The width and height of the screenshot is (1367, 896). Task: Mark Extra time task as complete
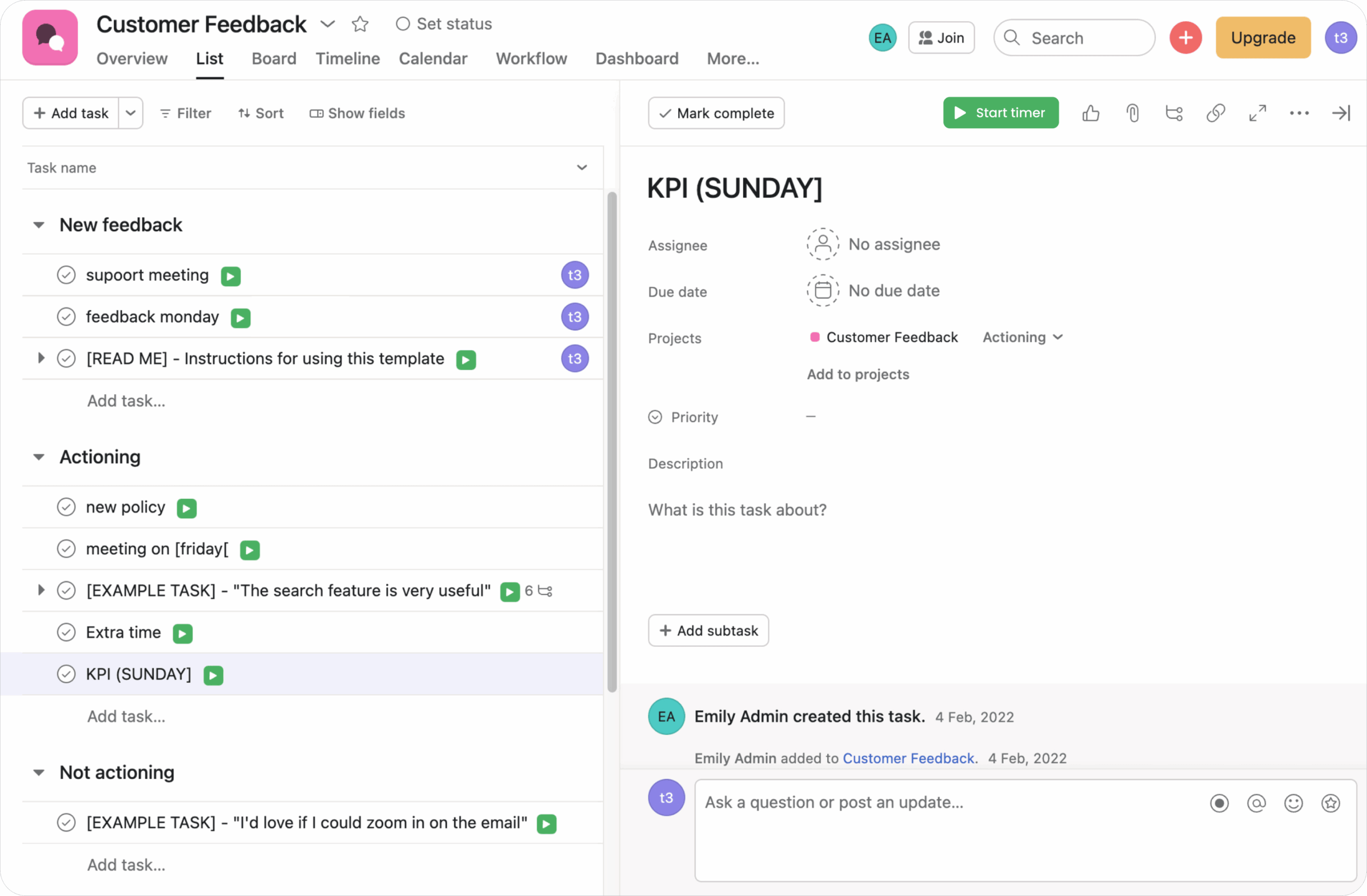point(67,632)
